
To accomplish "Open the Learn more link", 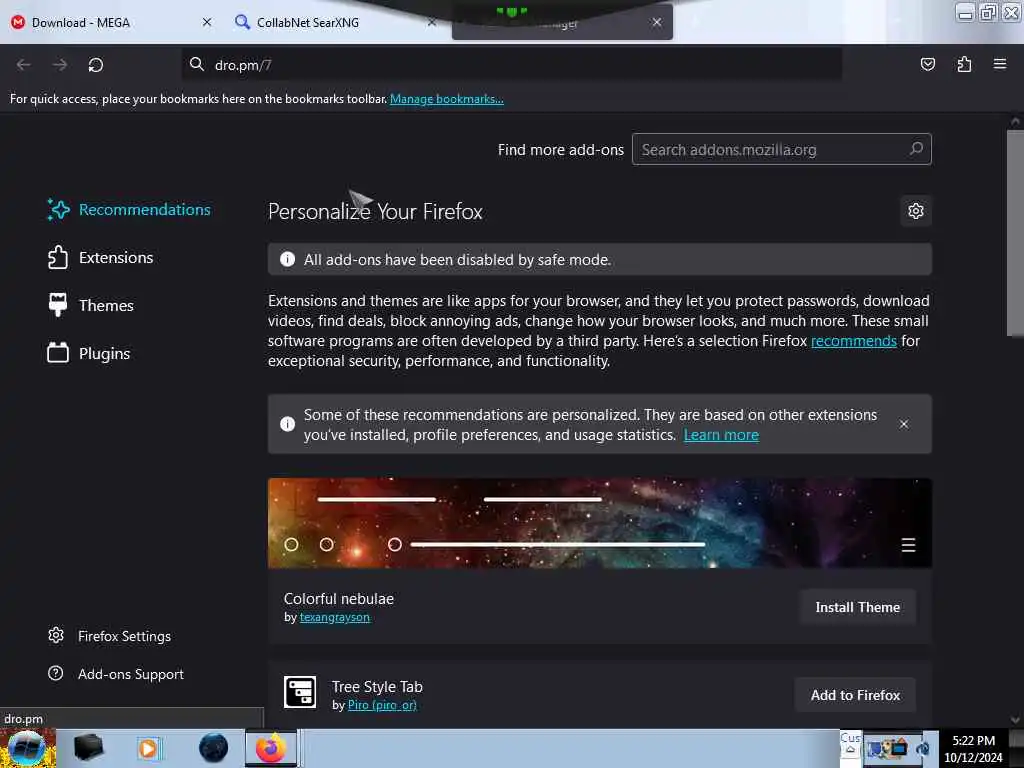I will tap(721, 435).
